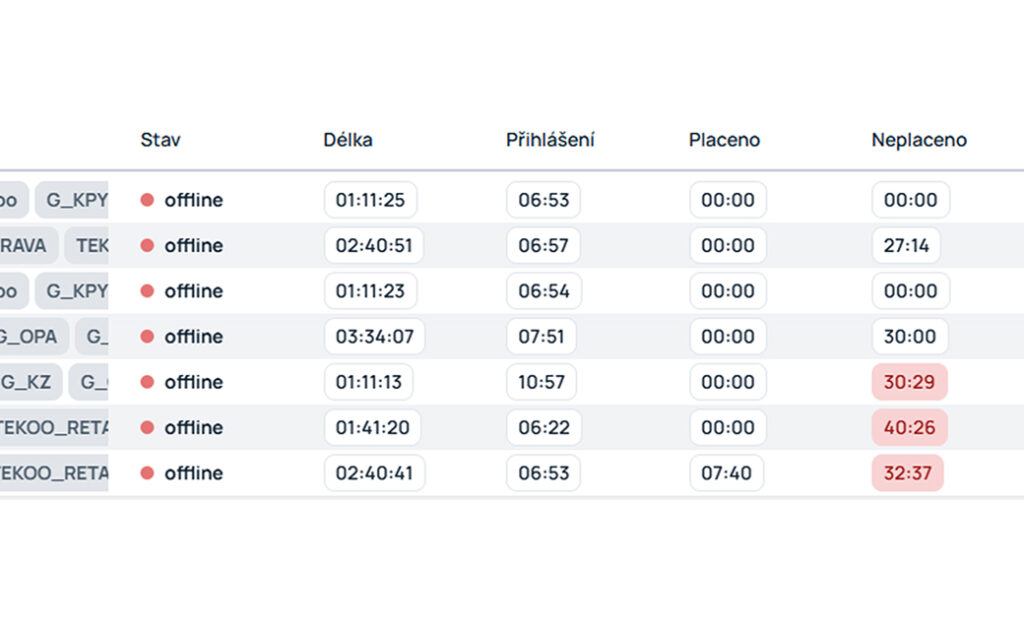Select the Placeno column header
This screenshot has height=630, width=1024.
tap(724, 140)
